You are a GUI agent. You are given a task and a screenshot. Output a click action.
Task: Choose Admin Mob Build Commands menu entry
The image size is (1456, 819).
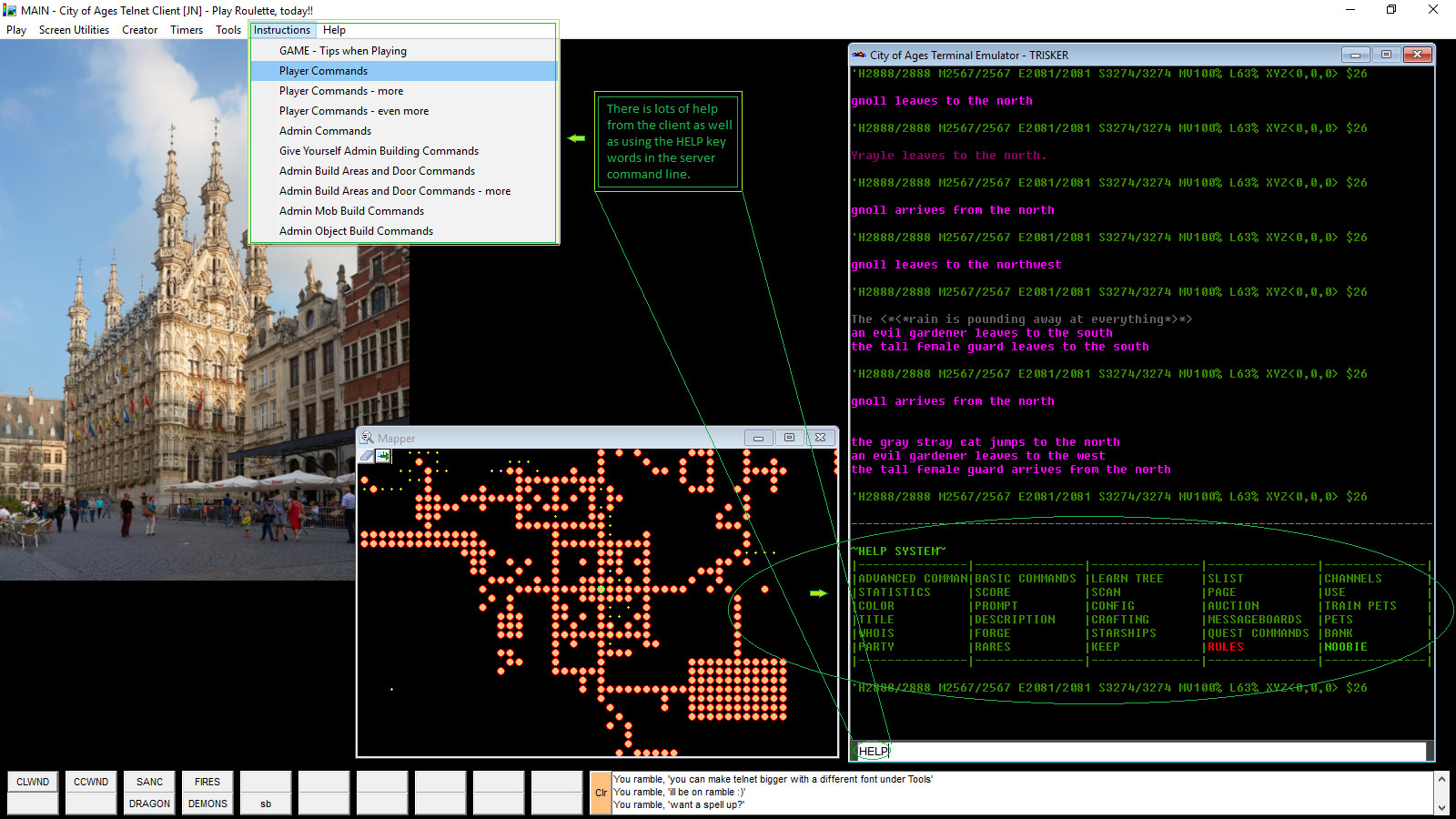[351, 210]
